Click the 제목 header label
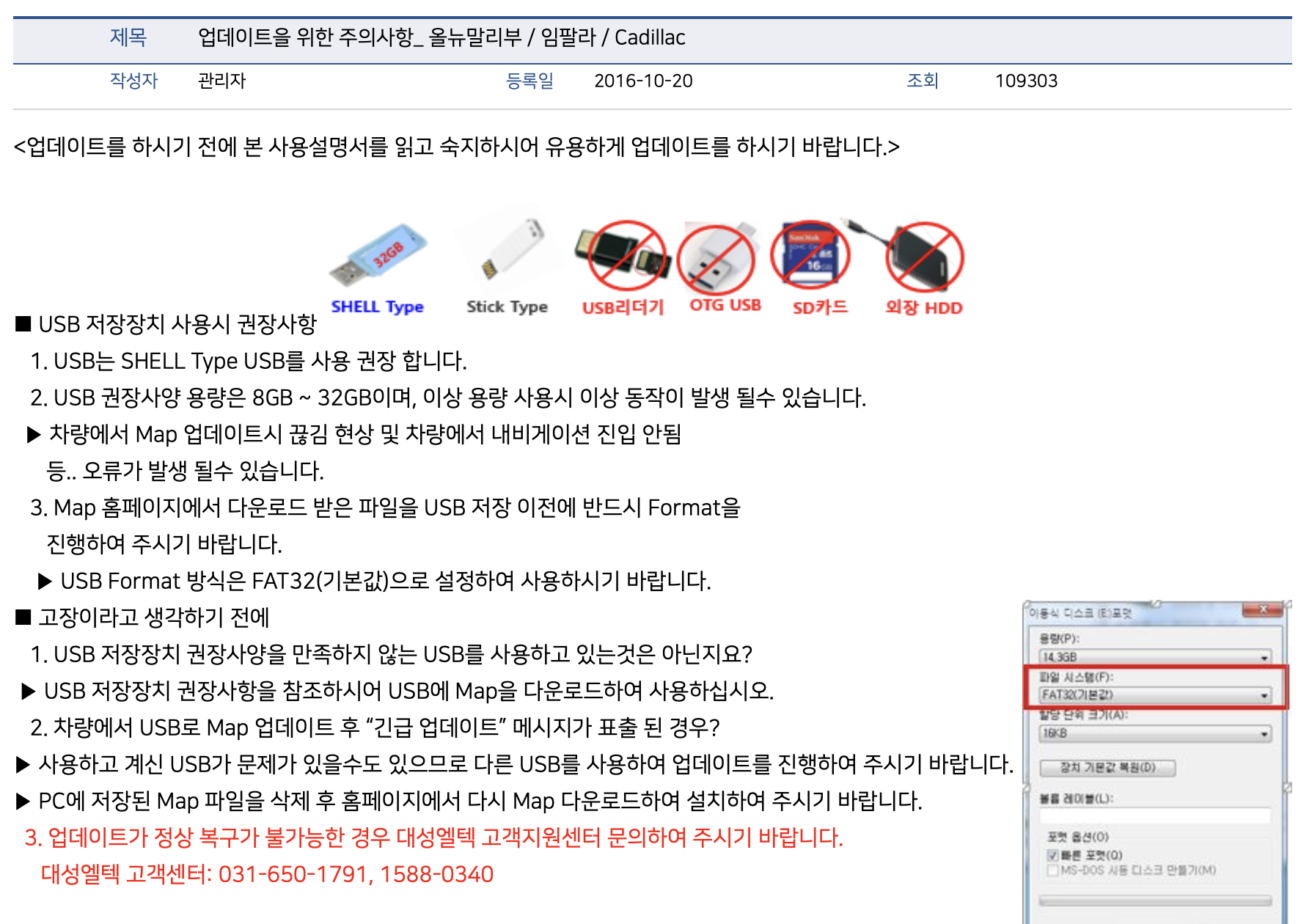The height and width of the screenshot is (924, 1301). tap(128, 37)
